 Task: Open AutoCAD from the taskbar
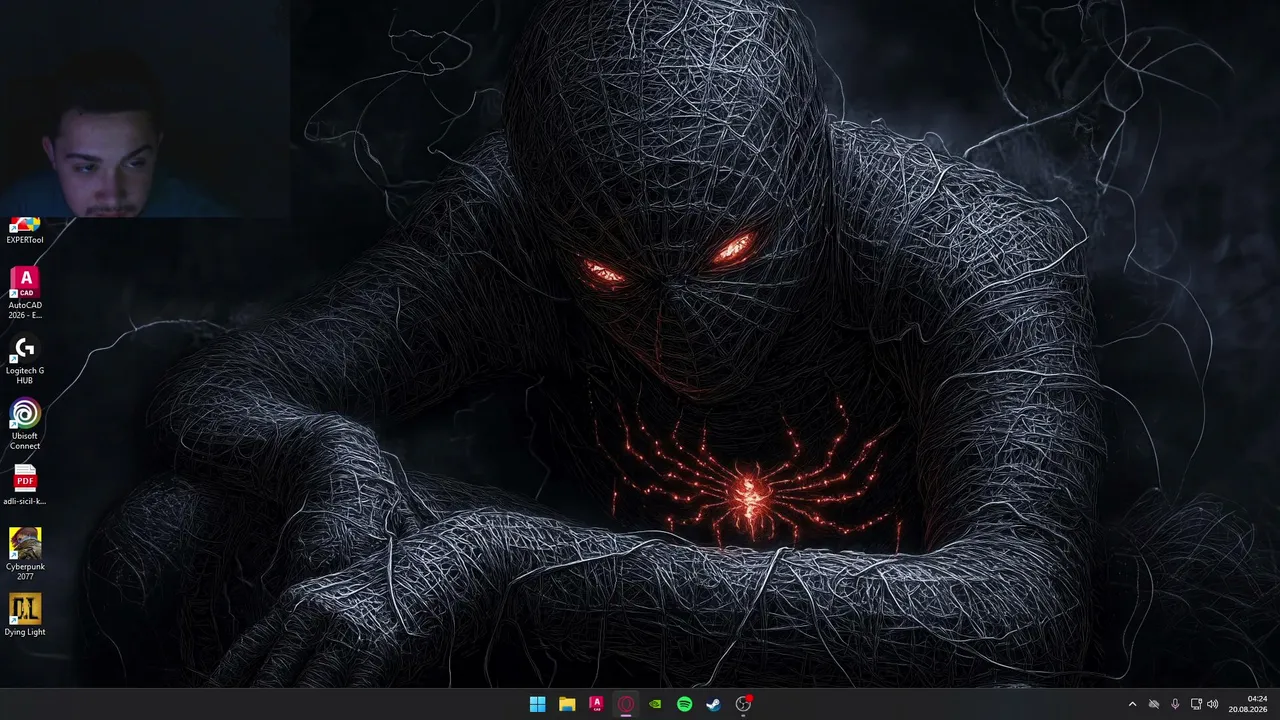(596, 704)
